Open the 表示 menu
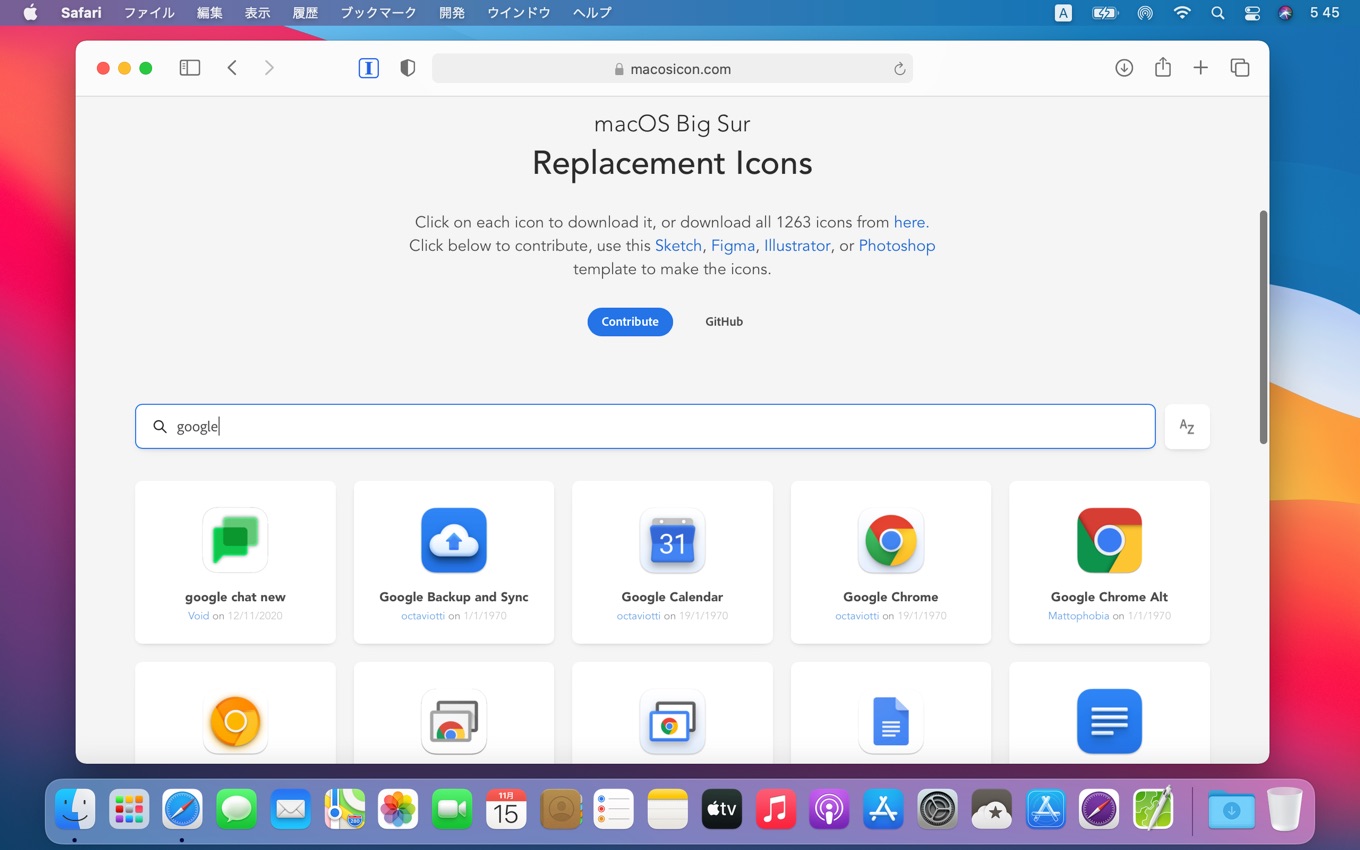Image resolution: width=1360 pixels, height=850 pixels. click(258, 13)
